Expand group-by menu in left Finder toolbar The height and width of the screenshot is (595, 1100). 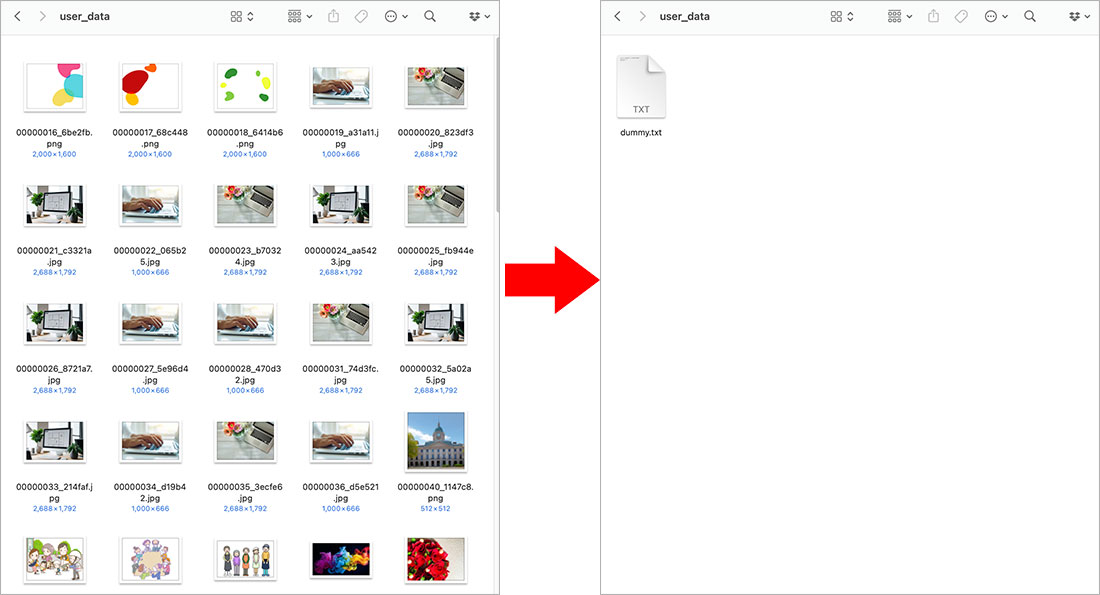(299, 17)
